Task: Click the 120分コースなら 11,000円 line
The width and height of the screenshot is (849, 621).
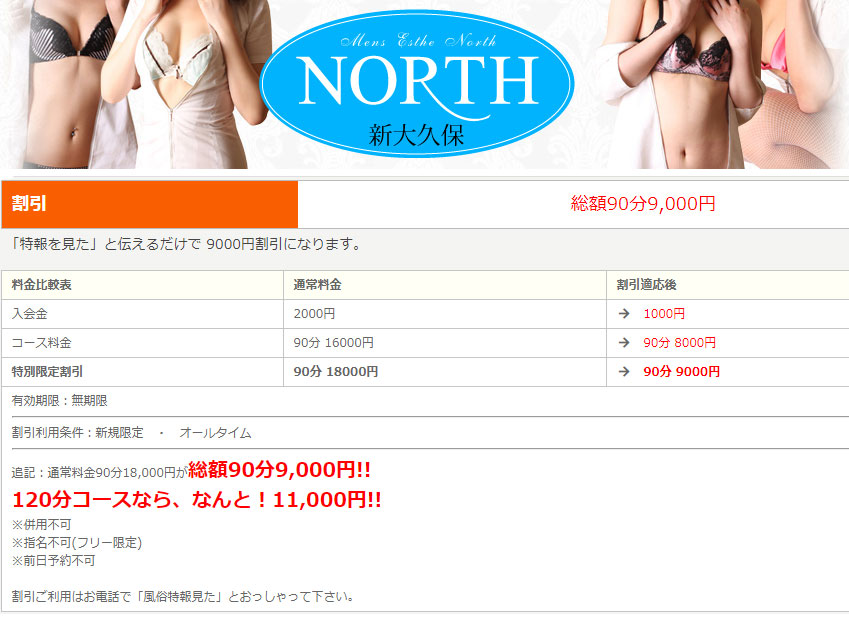Action: (197, 500)
